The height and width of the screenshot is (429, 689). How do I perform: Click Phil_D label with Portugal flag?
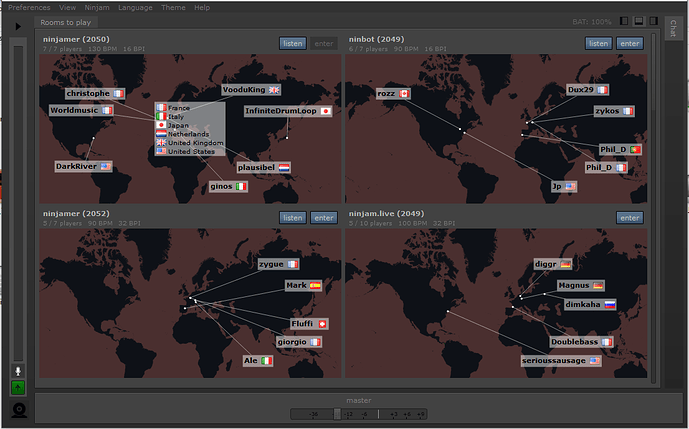[620, 150]
